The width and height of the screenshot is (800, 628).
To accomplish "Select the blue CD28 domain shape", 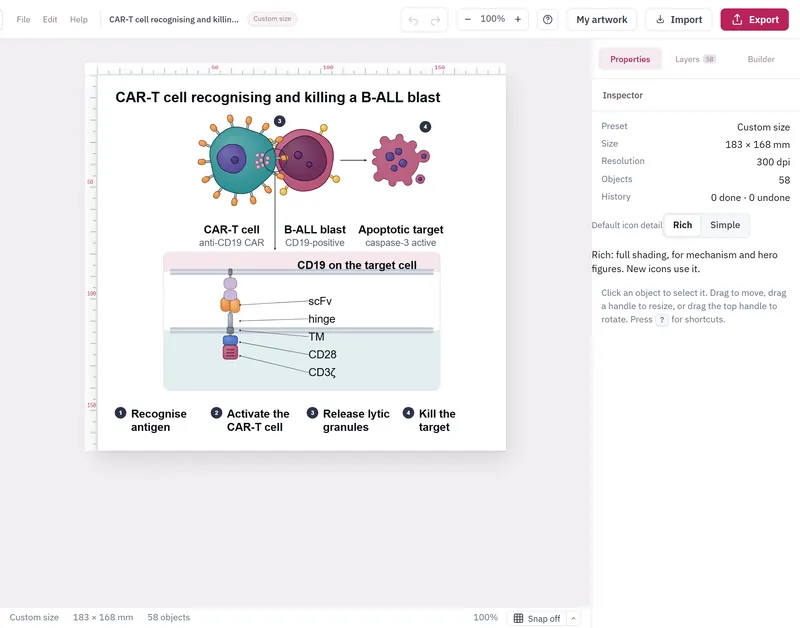I will [x=230, y=340].
